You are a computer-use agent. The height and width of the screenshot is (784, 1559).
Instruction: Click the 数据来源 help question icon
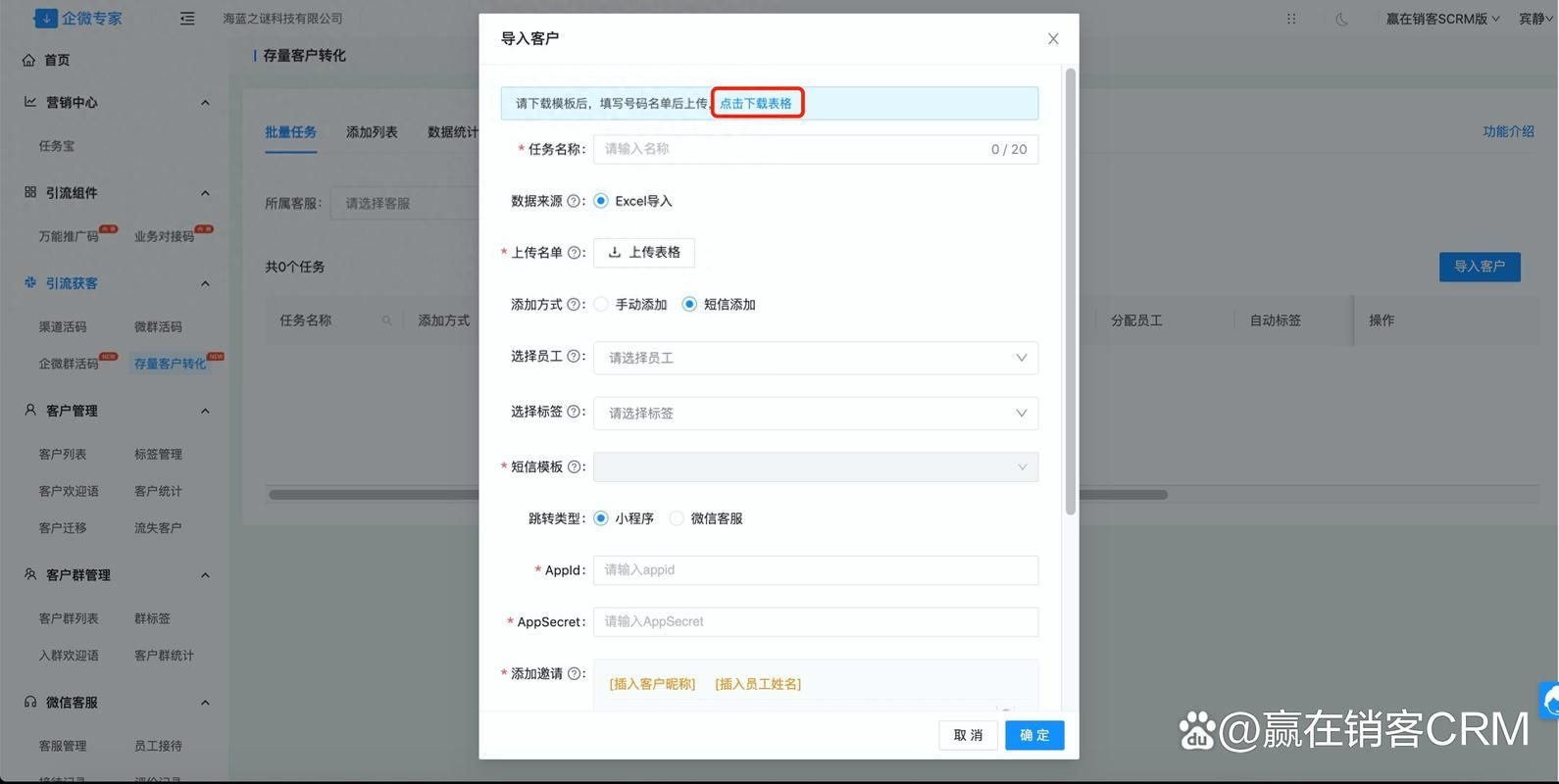coord(574,201)
